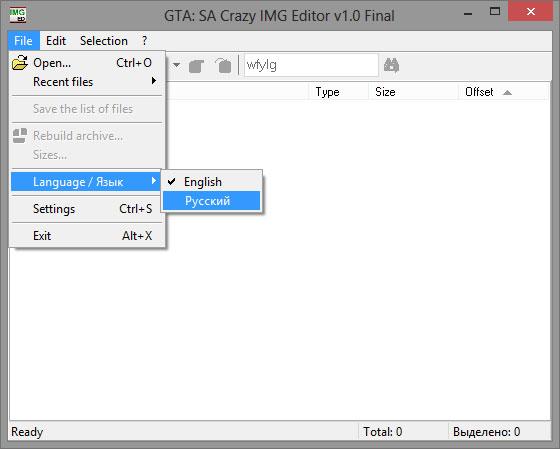The width and height of the screenshot is (560, 449).
Task: Expand the Language / Язык submenu arrow
Action: (x=154, y=181)
